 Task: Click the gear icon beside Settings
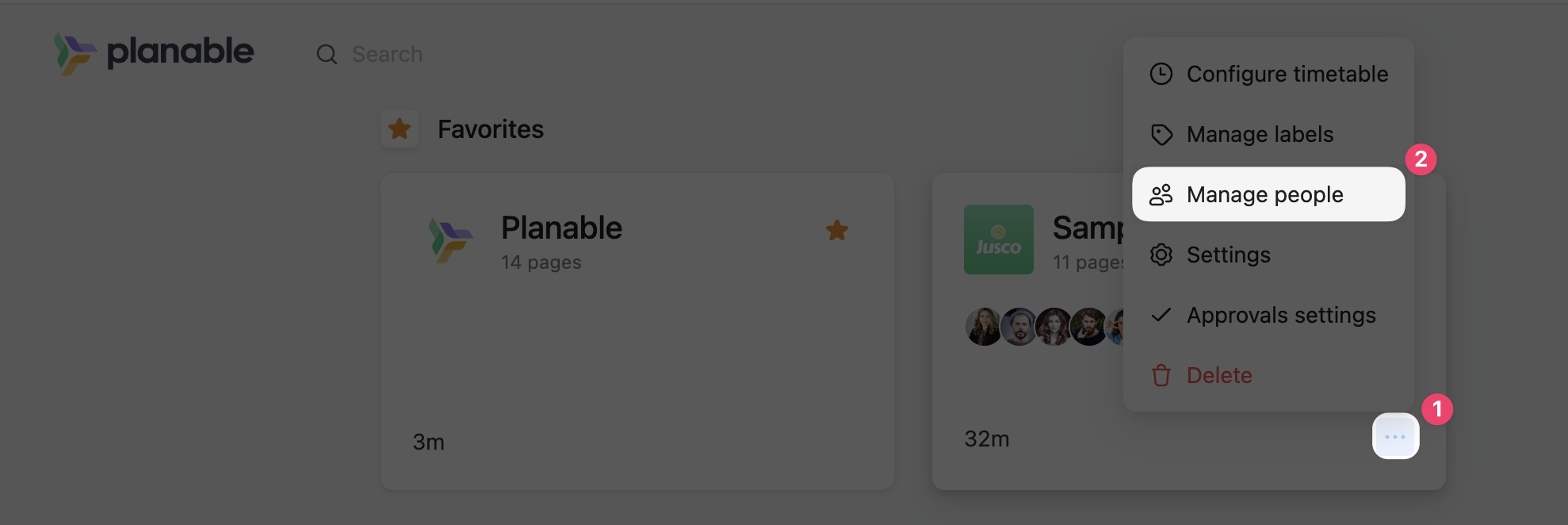[1161, 255]
